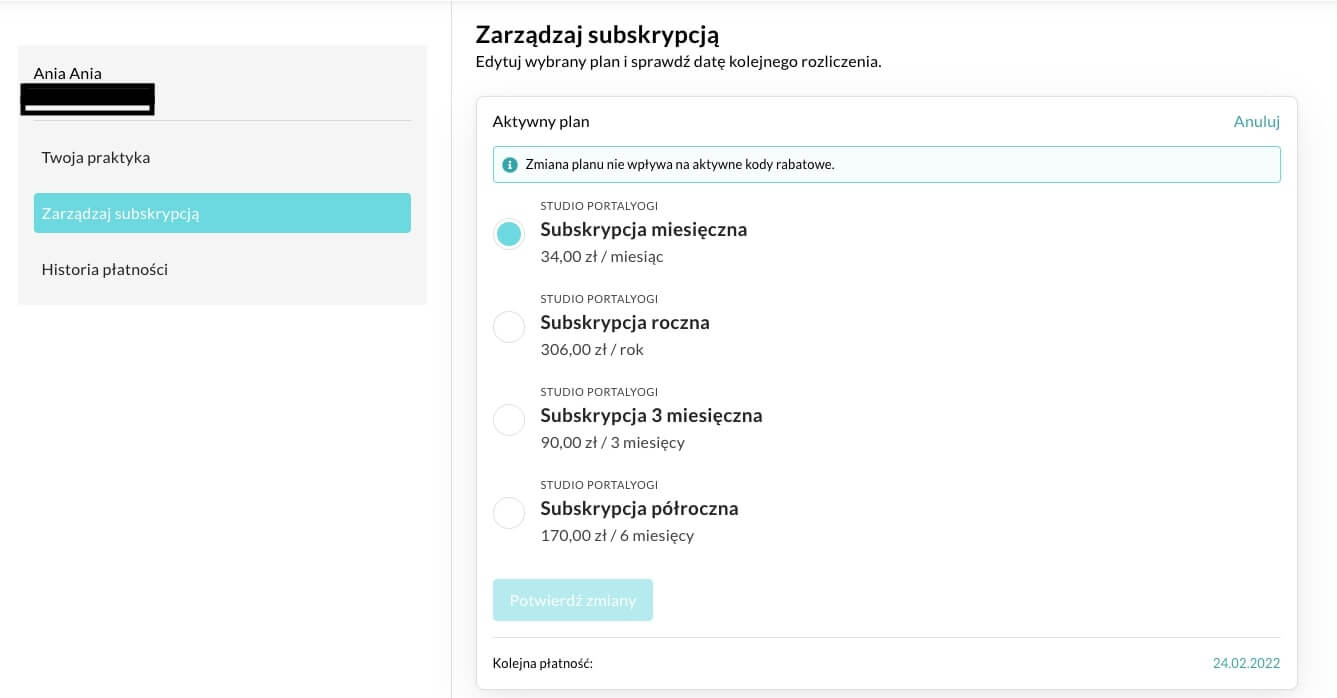
Task: Click the Subskrypcja 3 miesięczna plan title text
Action: click(x=651, y=416)
